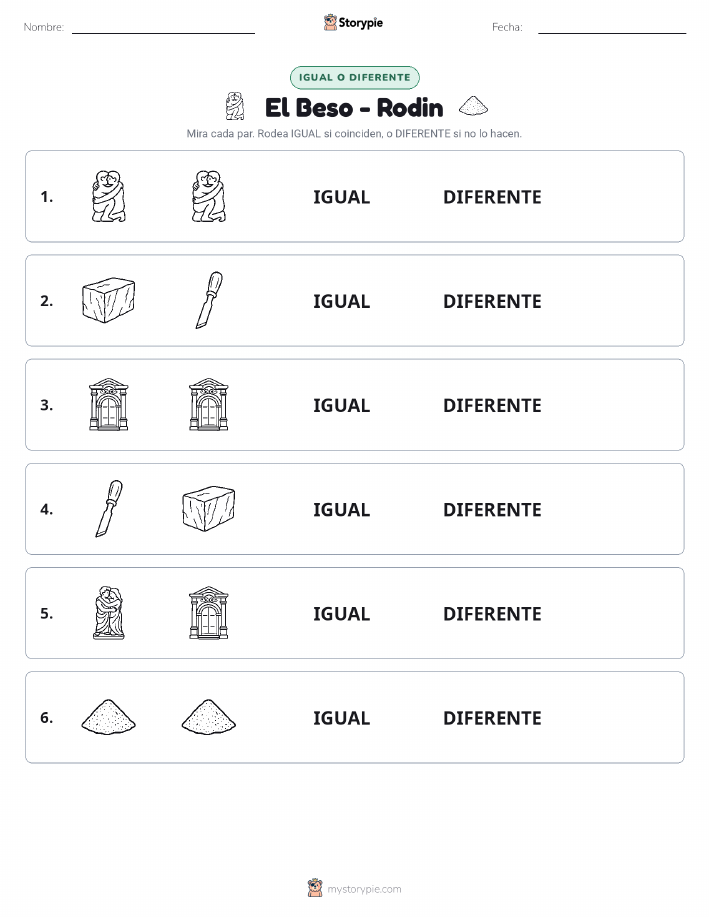Click the IGUAL O DIFERENTE green badge
Image resolution: width=709 pixels, height=917 pixels.
click(x=354, y=77)
